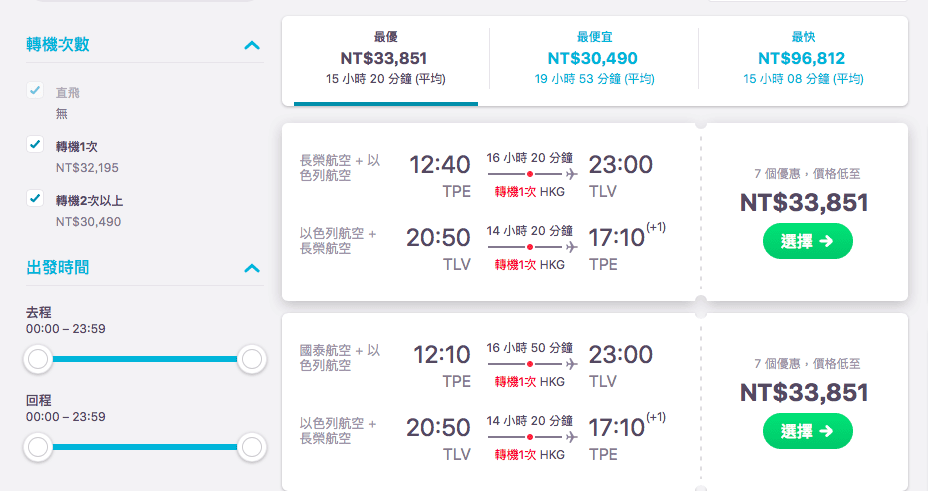Click red HKG stopover dot on 16 小時 50 分鐘 flight
The width and height of the screenshot is (928, 491).
click(x=530, y=364)
